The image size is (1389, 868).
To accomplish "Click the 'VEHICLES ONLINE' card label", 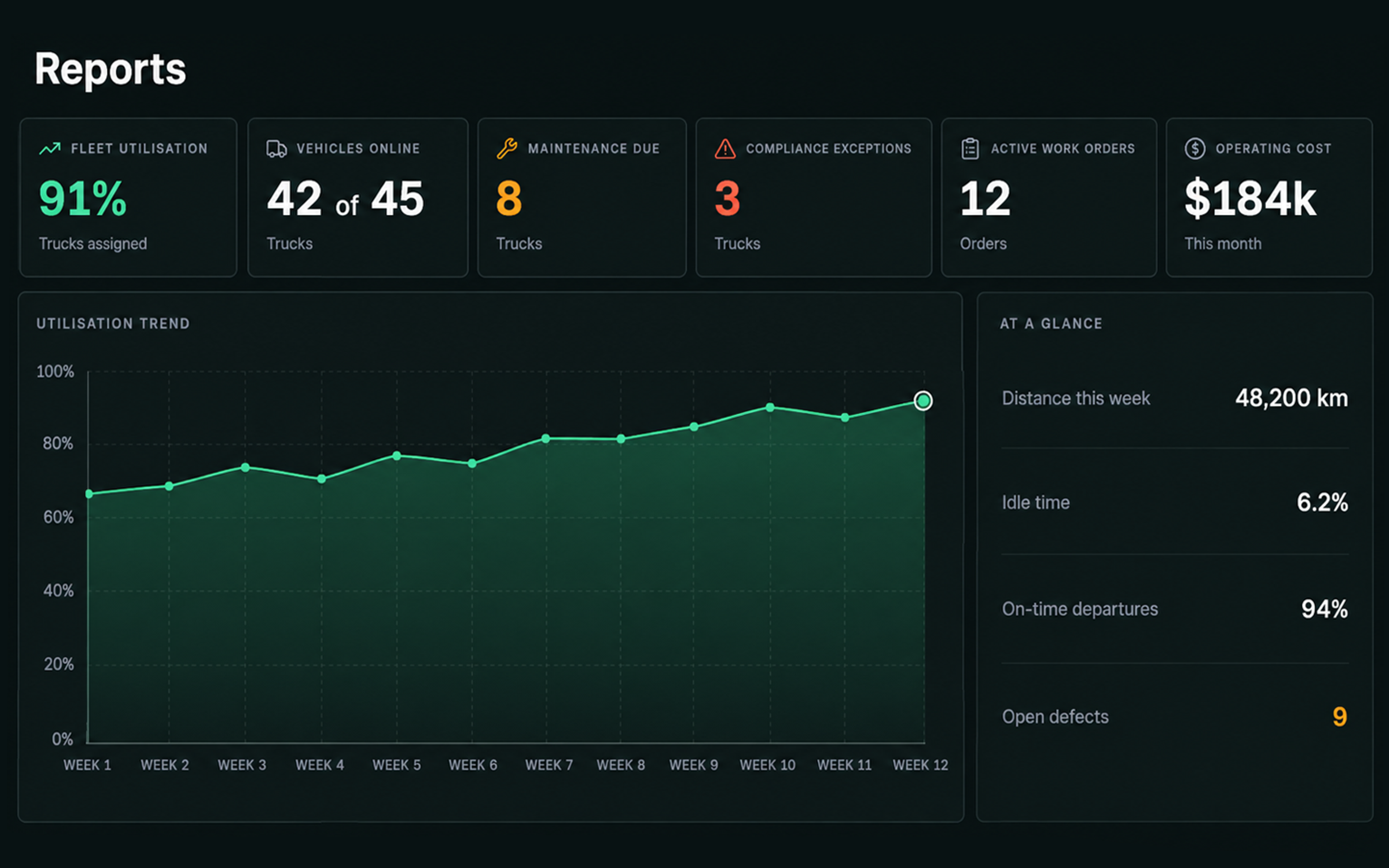I will tap(358, 149).
